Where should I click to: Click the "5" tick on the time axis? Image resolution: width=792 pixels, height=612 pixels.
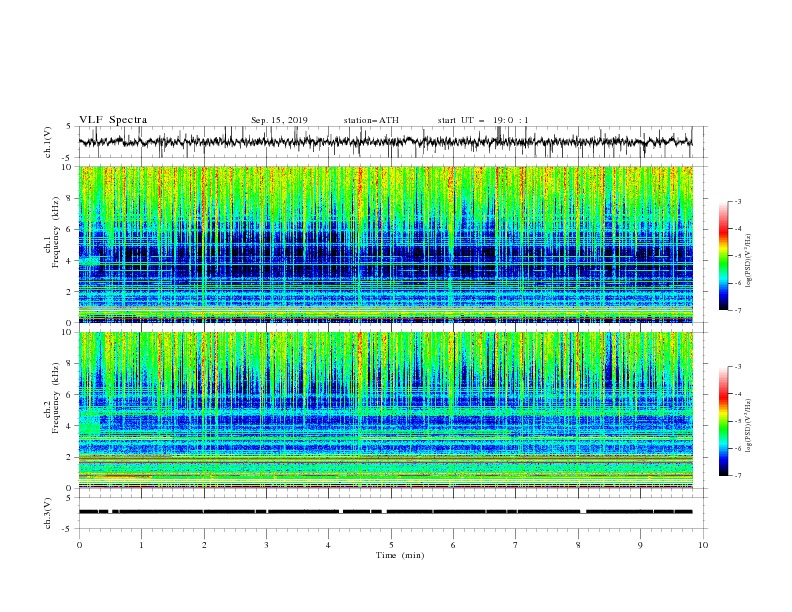[x=391, y=545]
